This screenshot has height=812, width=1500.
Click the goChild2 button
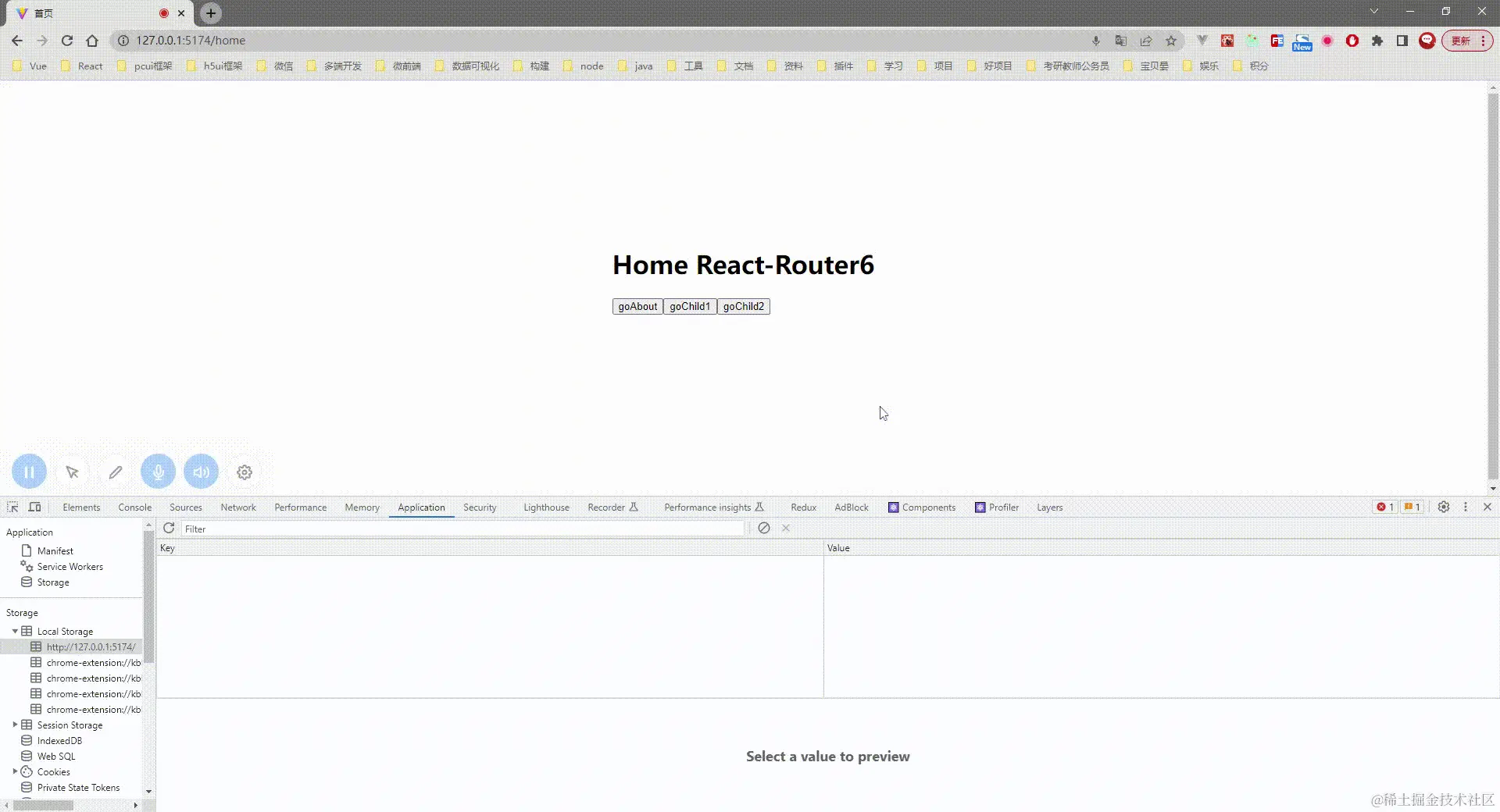744,306
